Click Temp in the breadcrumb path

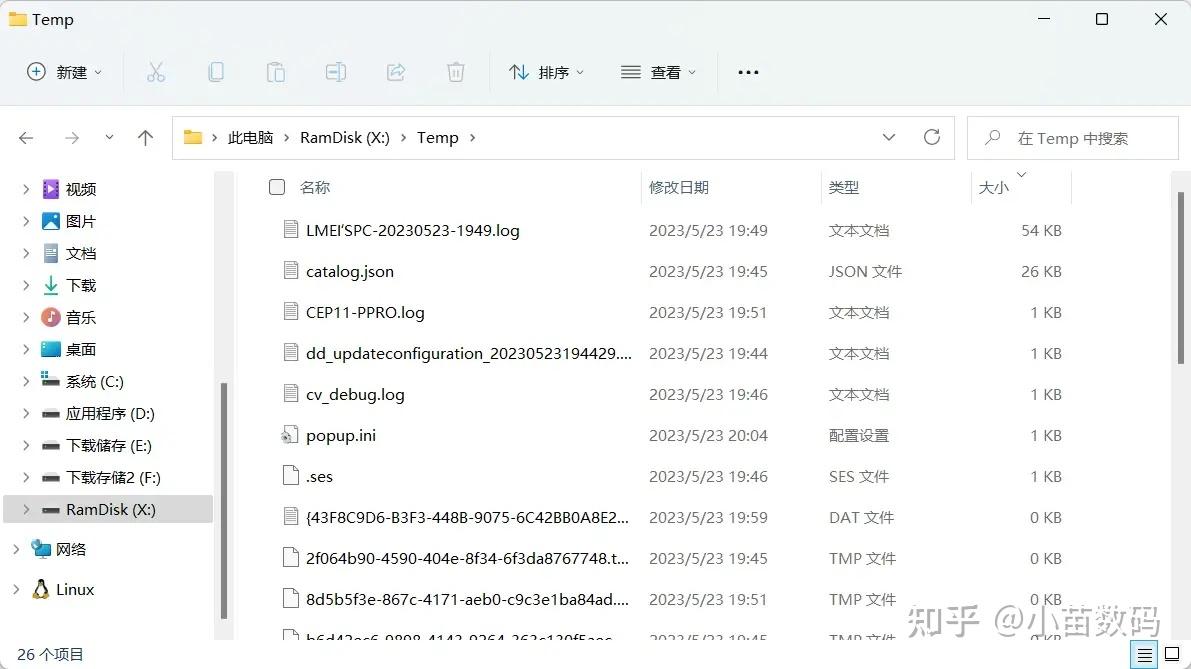click(438, 137)
